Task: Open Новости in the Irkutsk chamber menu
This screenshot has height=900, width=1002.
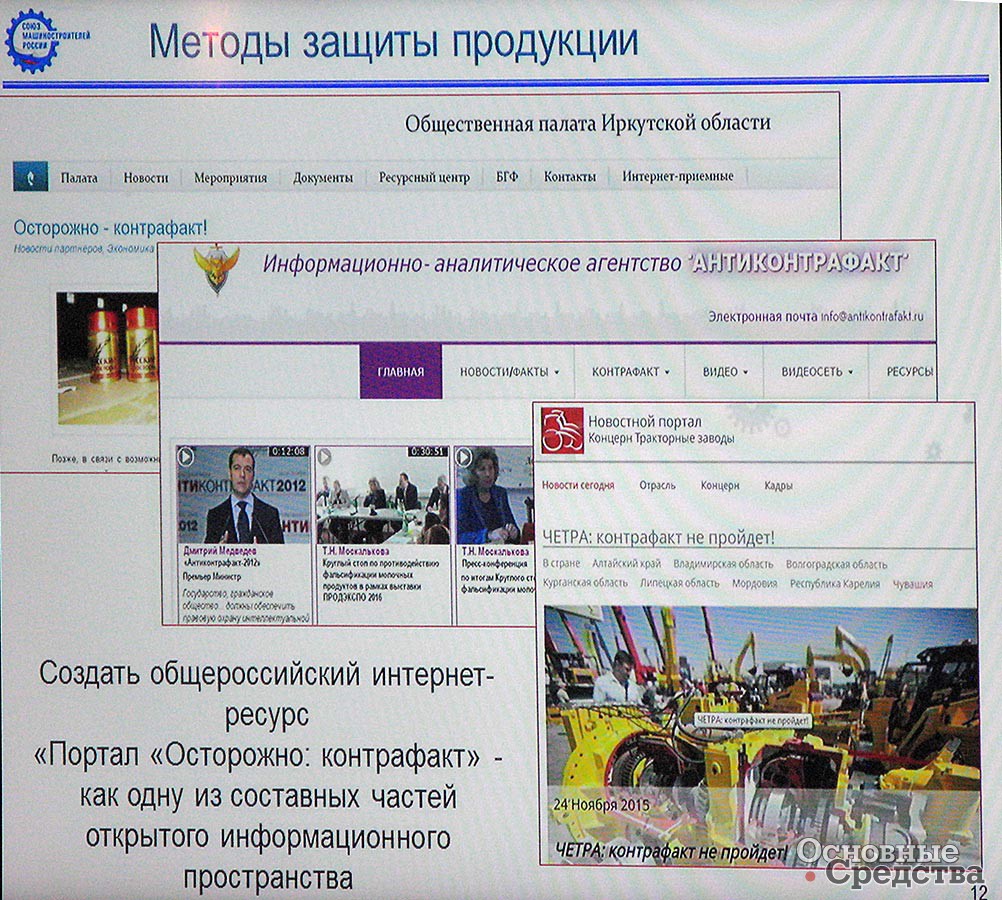Action: point(146,178)
